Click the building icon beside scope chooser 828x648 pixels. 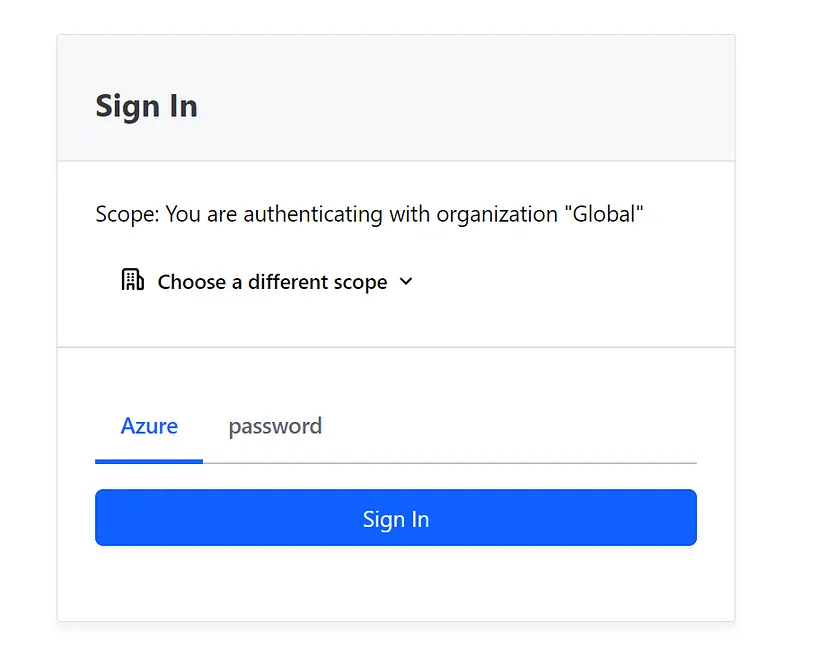[x=132, y=280]
